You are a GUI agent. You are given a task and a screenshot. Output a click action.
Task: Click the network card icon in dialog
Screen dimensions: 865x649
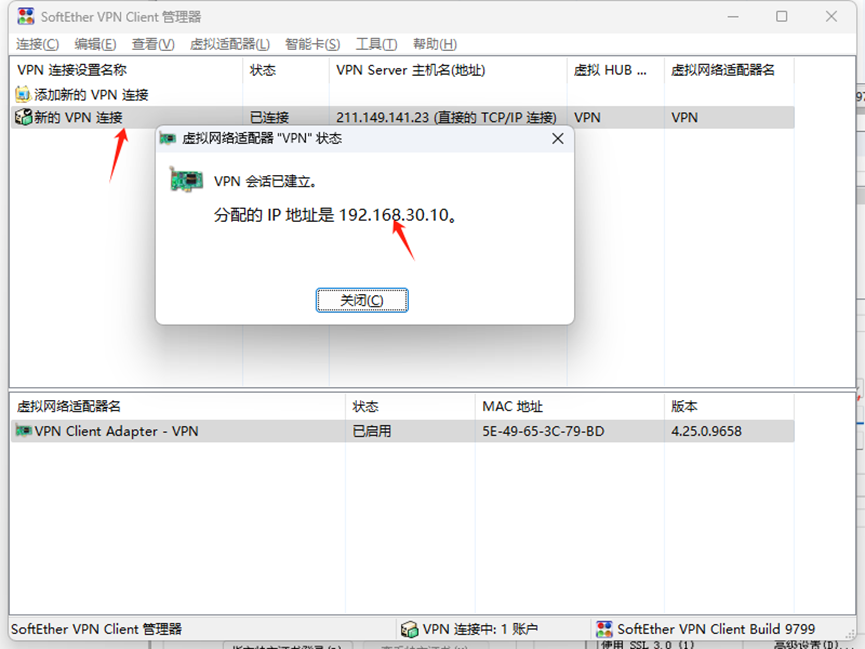pyautogui.click(x=186, y=179)
